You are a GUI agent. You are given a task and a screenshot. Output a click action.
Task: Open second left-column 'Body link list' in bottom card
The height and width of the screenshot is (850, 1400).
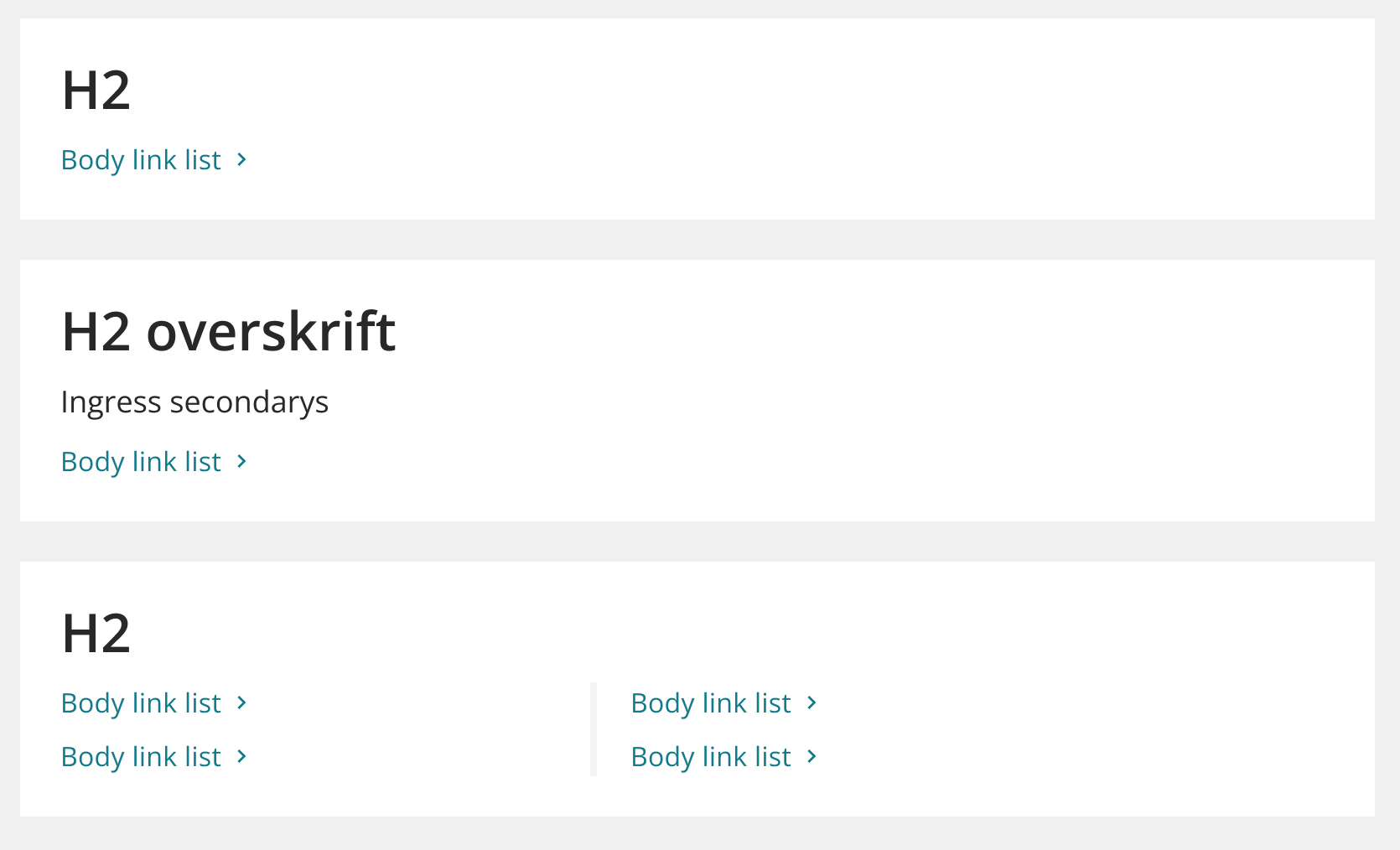click(141, 757)
